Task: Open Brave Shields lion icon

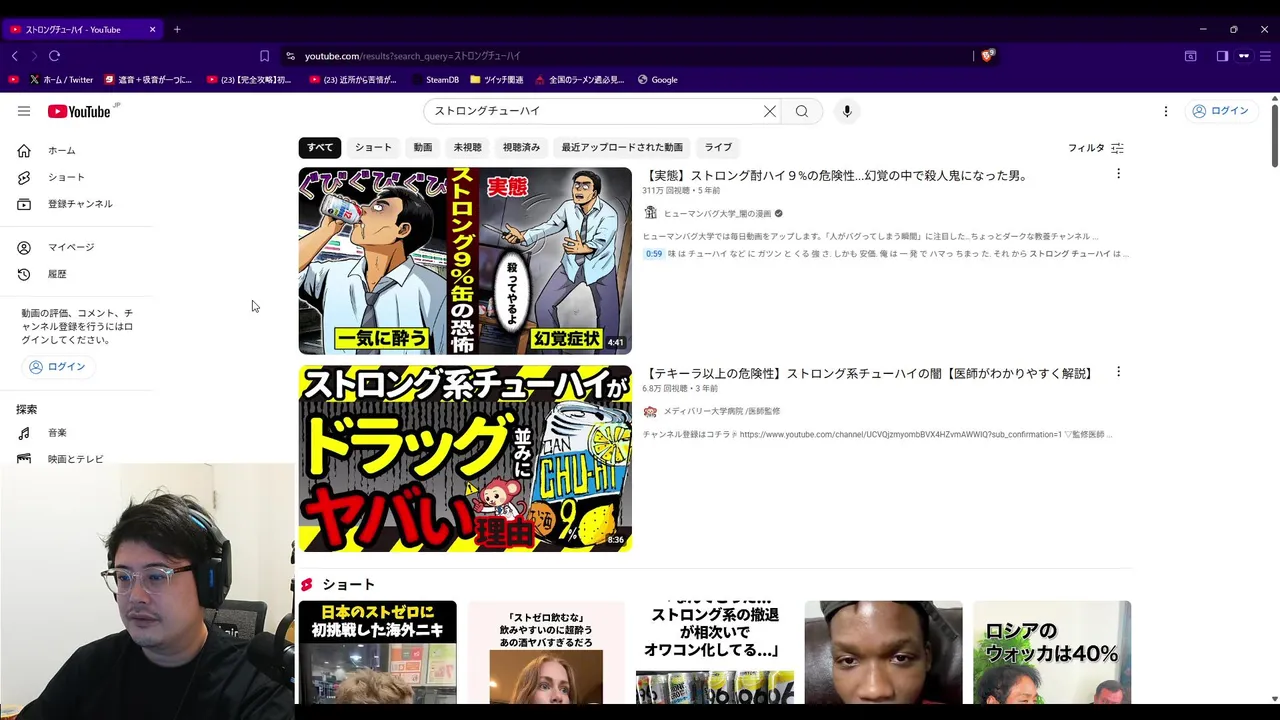Action: coord(987,56)
